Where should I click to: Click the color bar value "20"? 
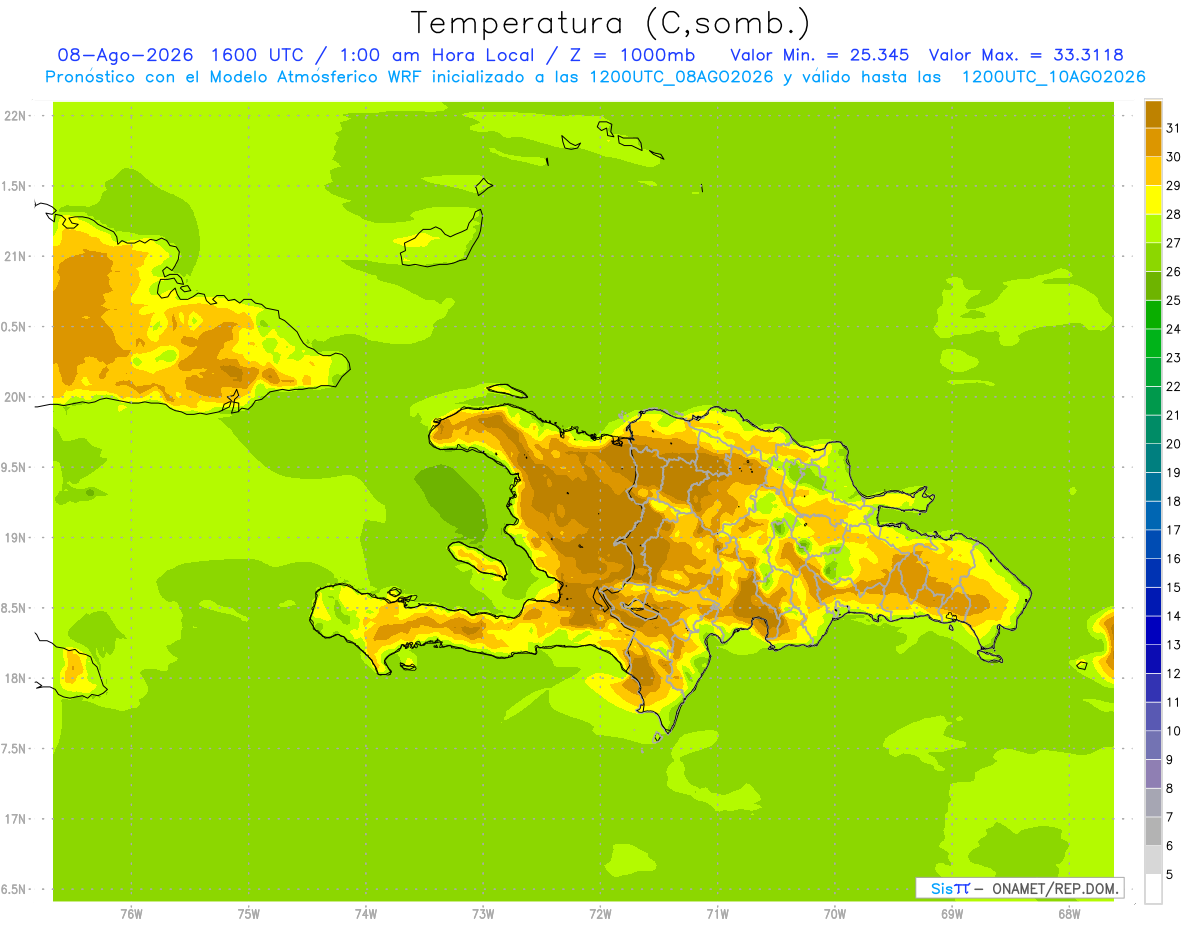(1174, 444)
